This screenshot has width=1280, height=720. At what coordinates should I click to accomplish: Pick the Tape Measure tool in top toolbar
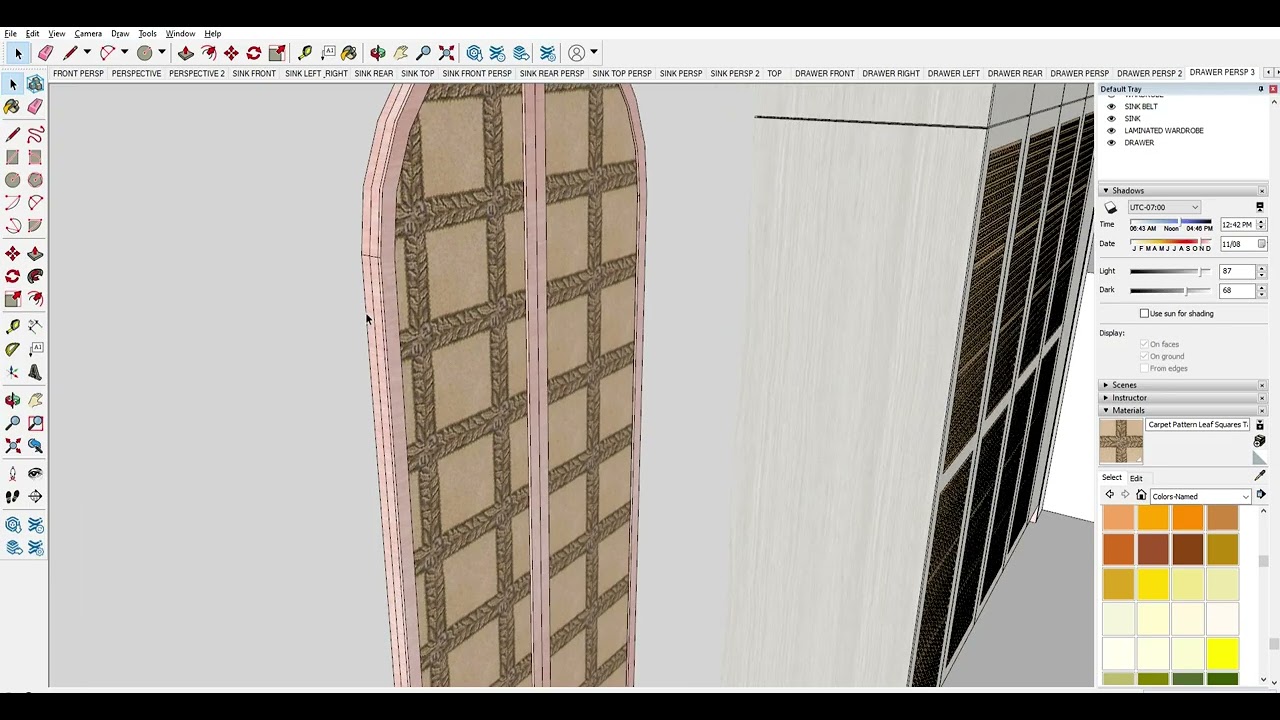305,53
